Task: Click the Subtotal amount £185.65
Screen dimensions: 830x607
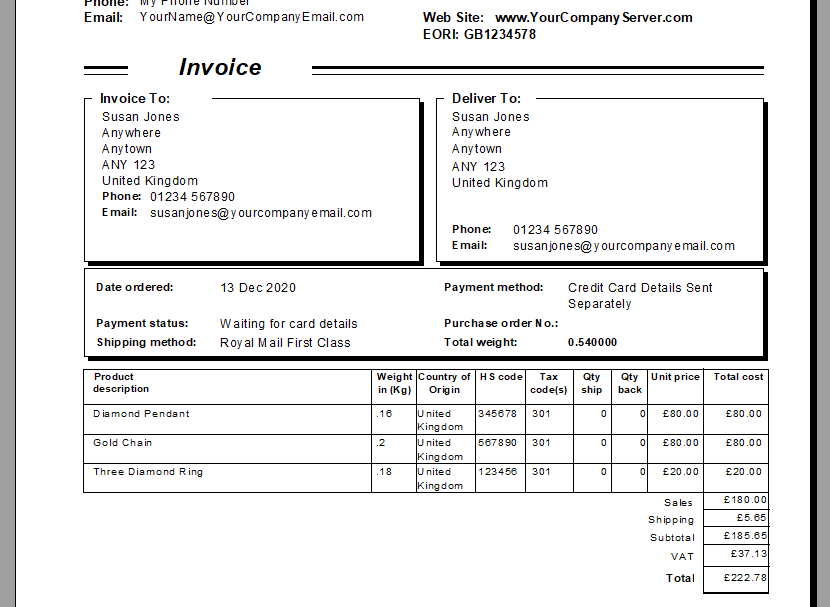Action: tap(745, 536)
